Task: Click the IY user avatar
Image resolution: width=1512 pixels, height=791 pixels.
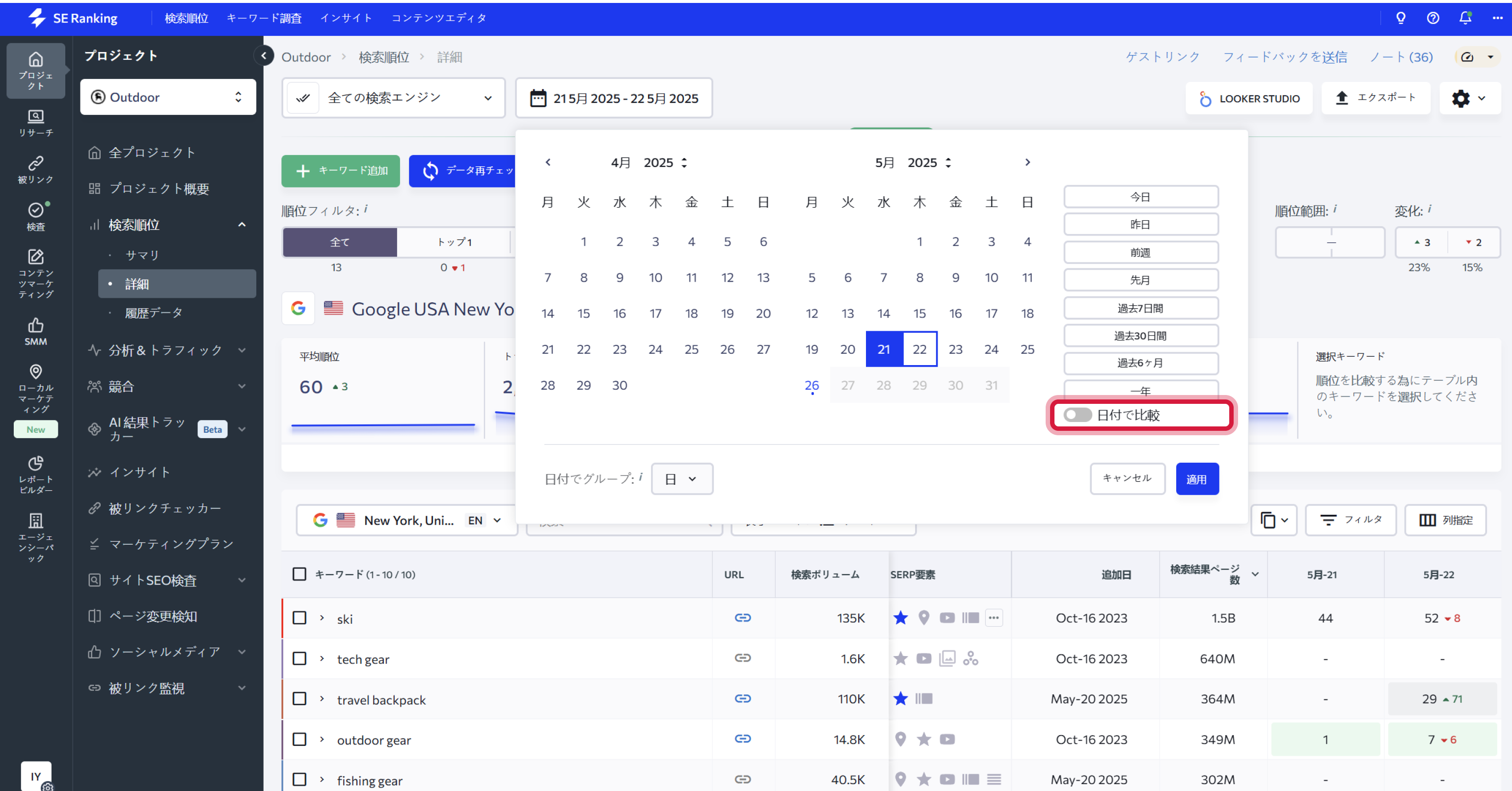Action: coord(36,776)
